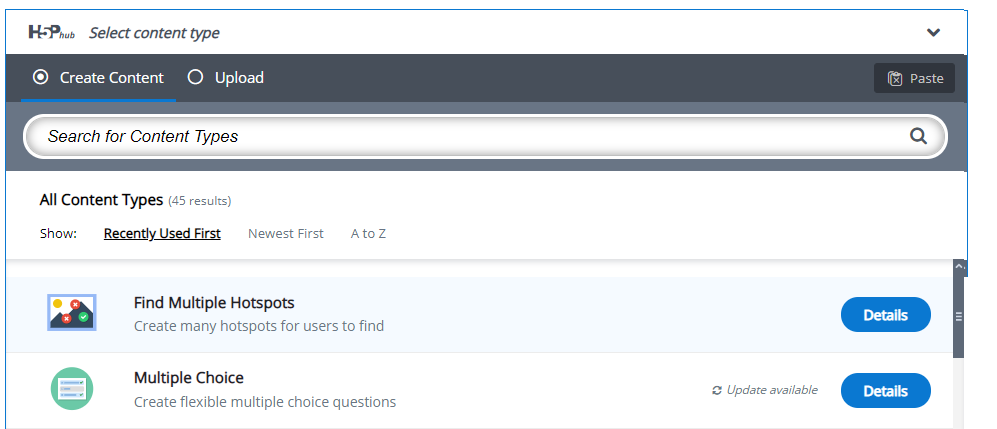997x429 pixels.
Task: Click the scrollbar grip handle
Action: coord(959,316)
